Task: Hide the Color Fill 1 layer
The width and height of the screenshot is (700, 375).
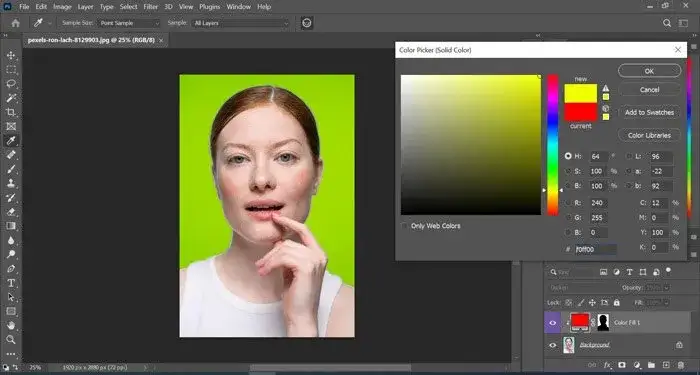Action: 553,323
